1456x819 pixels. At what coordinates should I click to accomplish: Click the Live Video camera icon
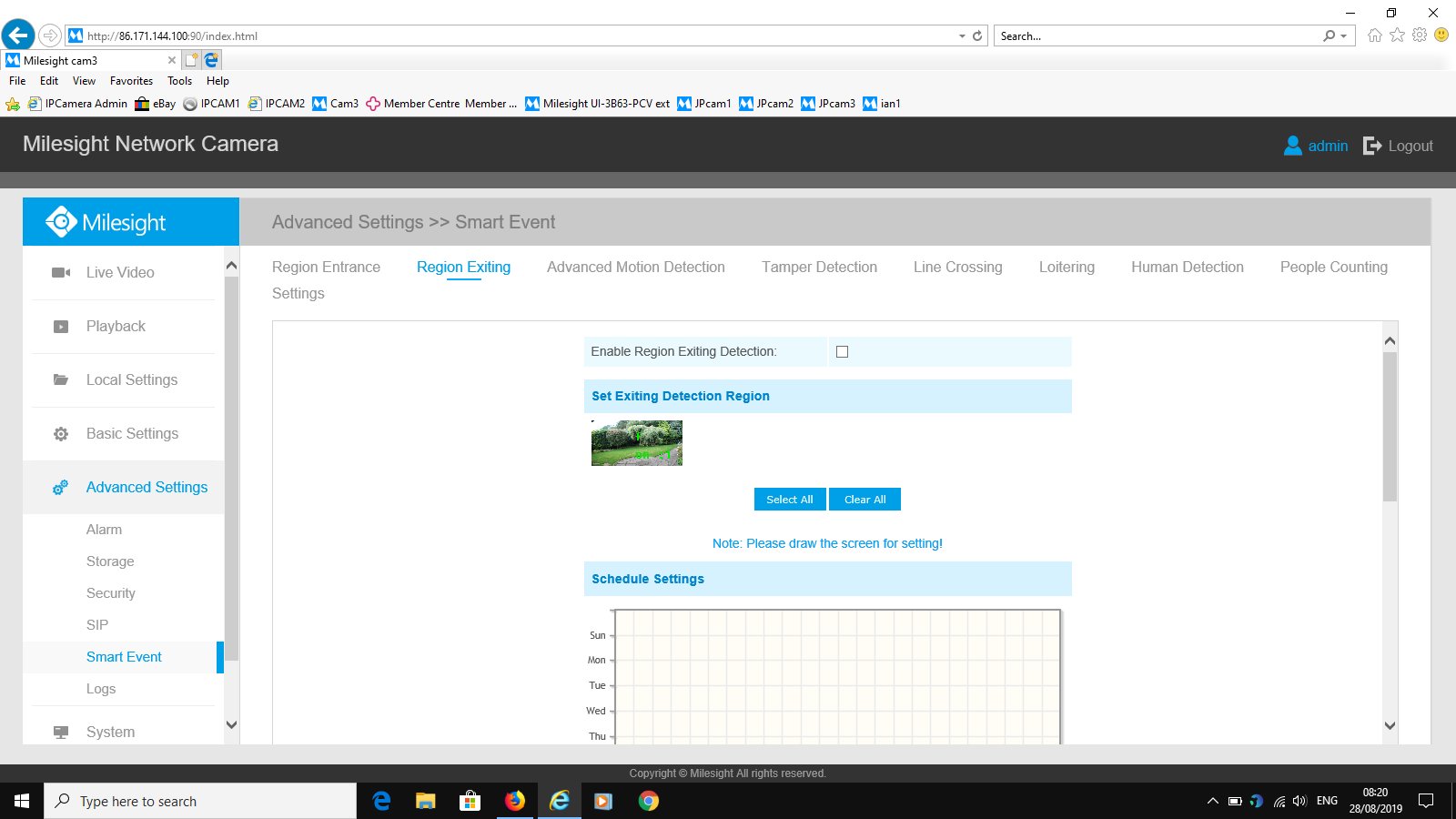(61, 272)
